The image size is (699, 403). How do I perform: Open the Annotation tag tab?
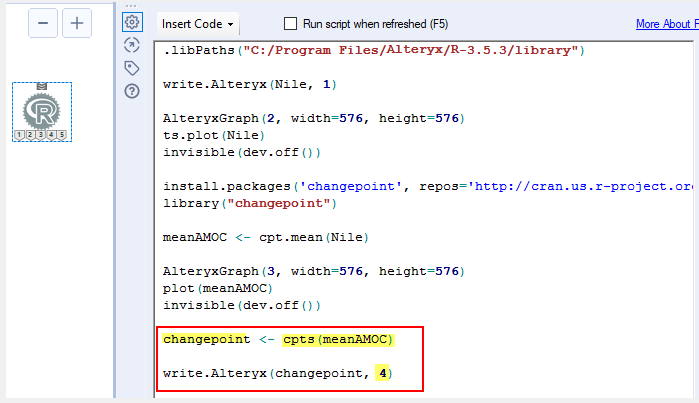132,68
